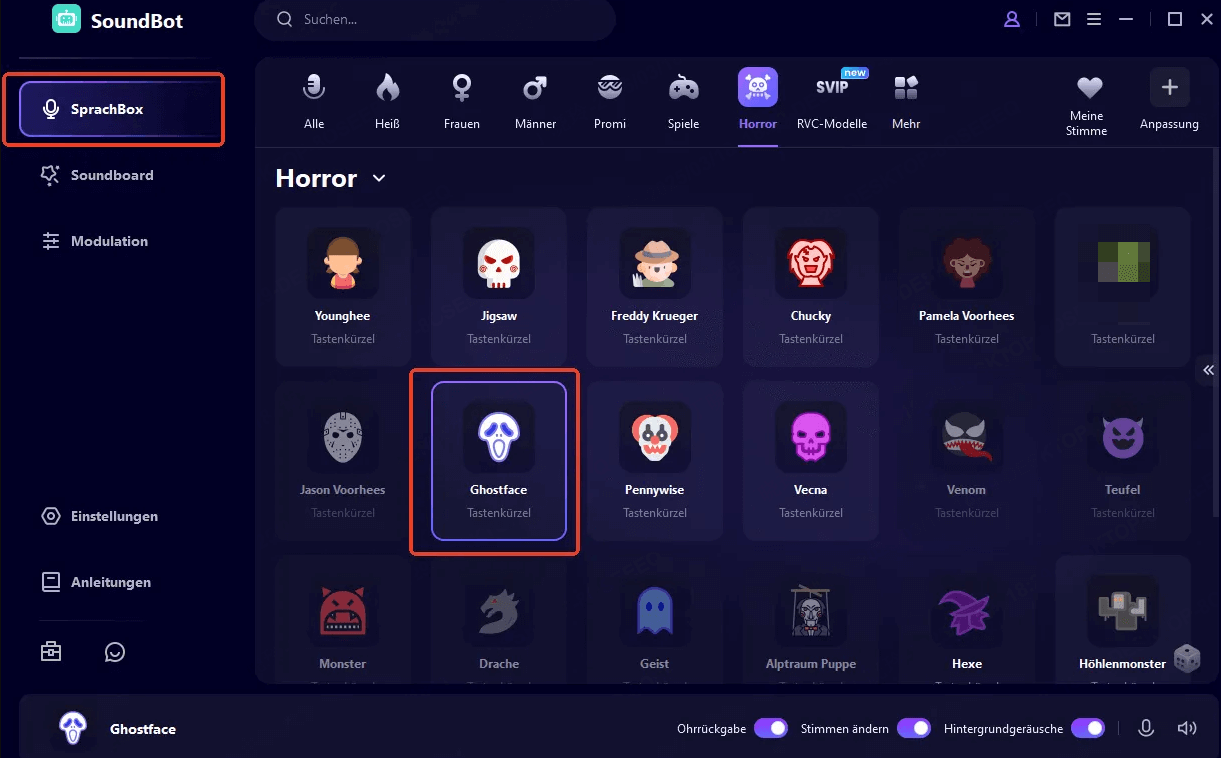Click the microphone icon in bottom bar
The width and height of the screenshot is (1221, 758).
click(1146, 729)
